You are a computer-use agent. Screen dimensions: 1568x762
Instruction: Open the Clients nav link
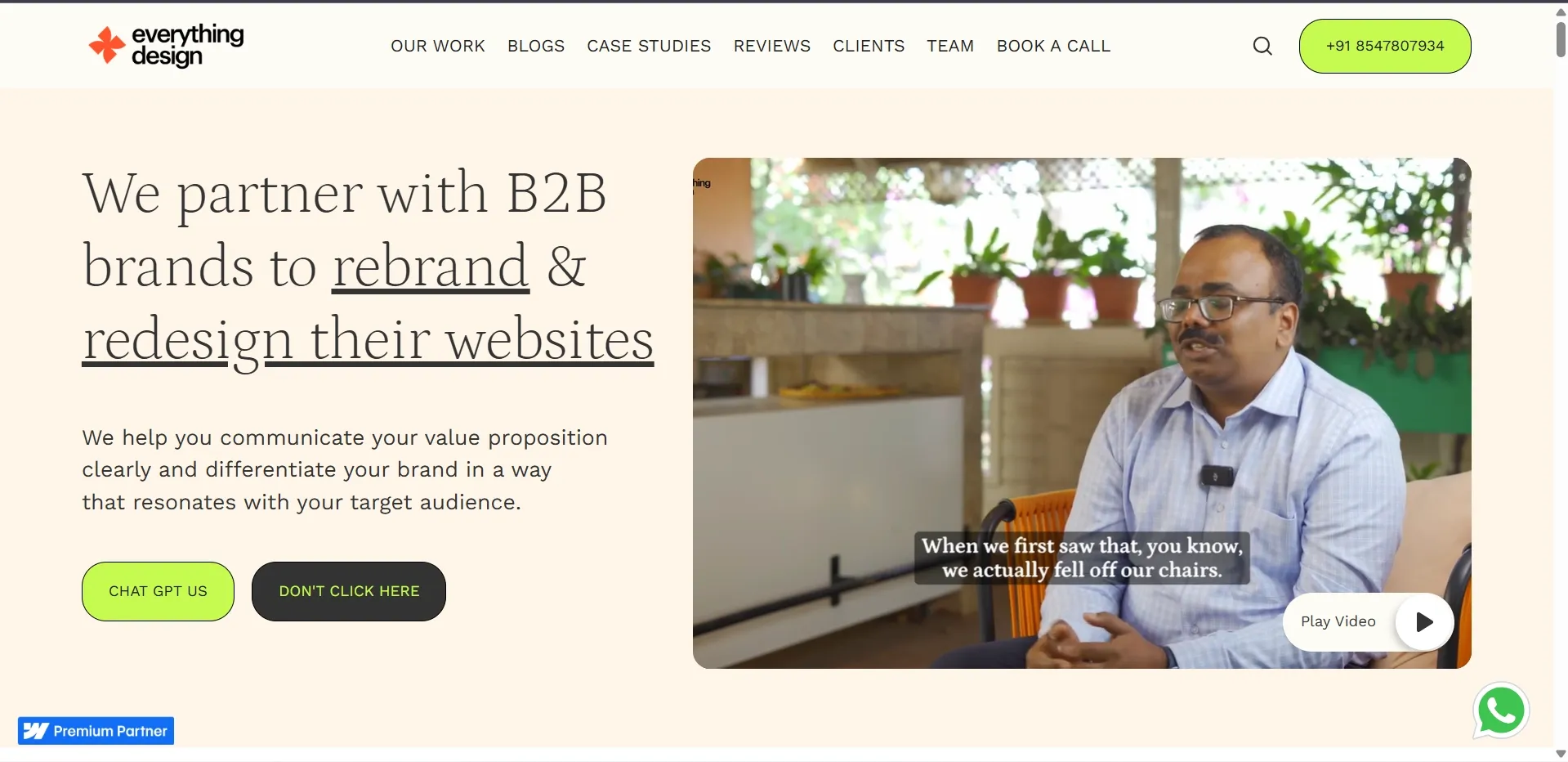(869, 47)
